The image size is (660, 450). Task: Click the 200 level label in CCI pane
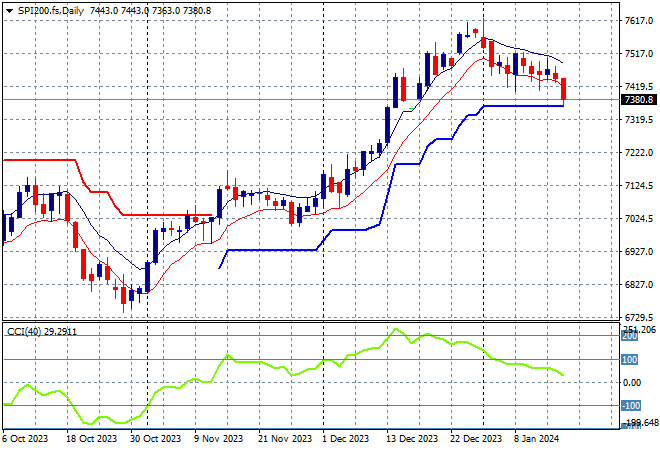[630, 337]
